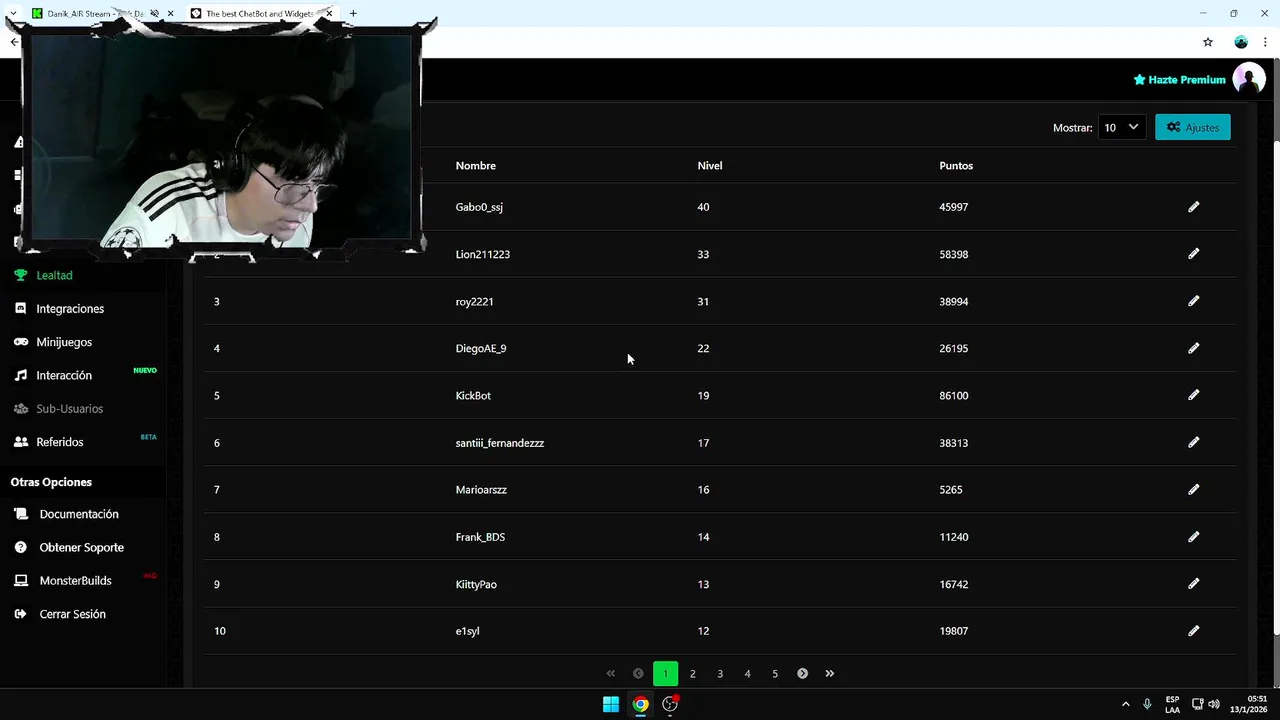Click the Ajustes settings button
1280x720 pixels.
click(x=1193, y=127)
